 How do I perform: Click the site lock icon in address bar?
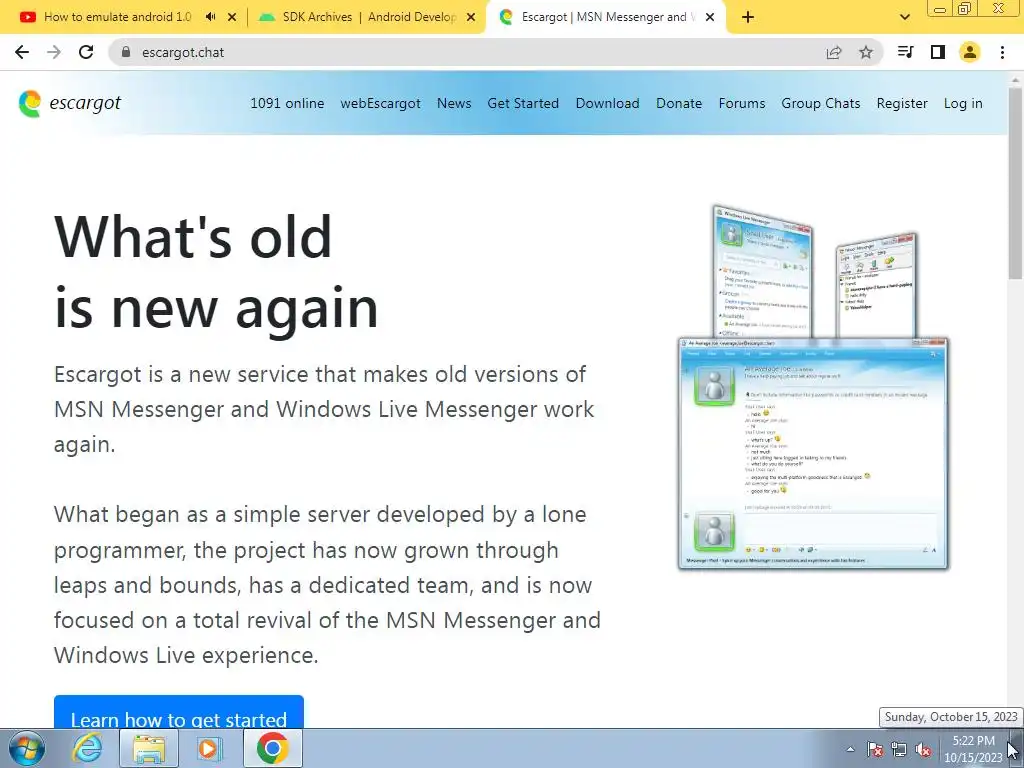(126, 52)
